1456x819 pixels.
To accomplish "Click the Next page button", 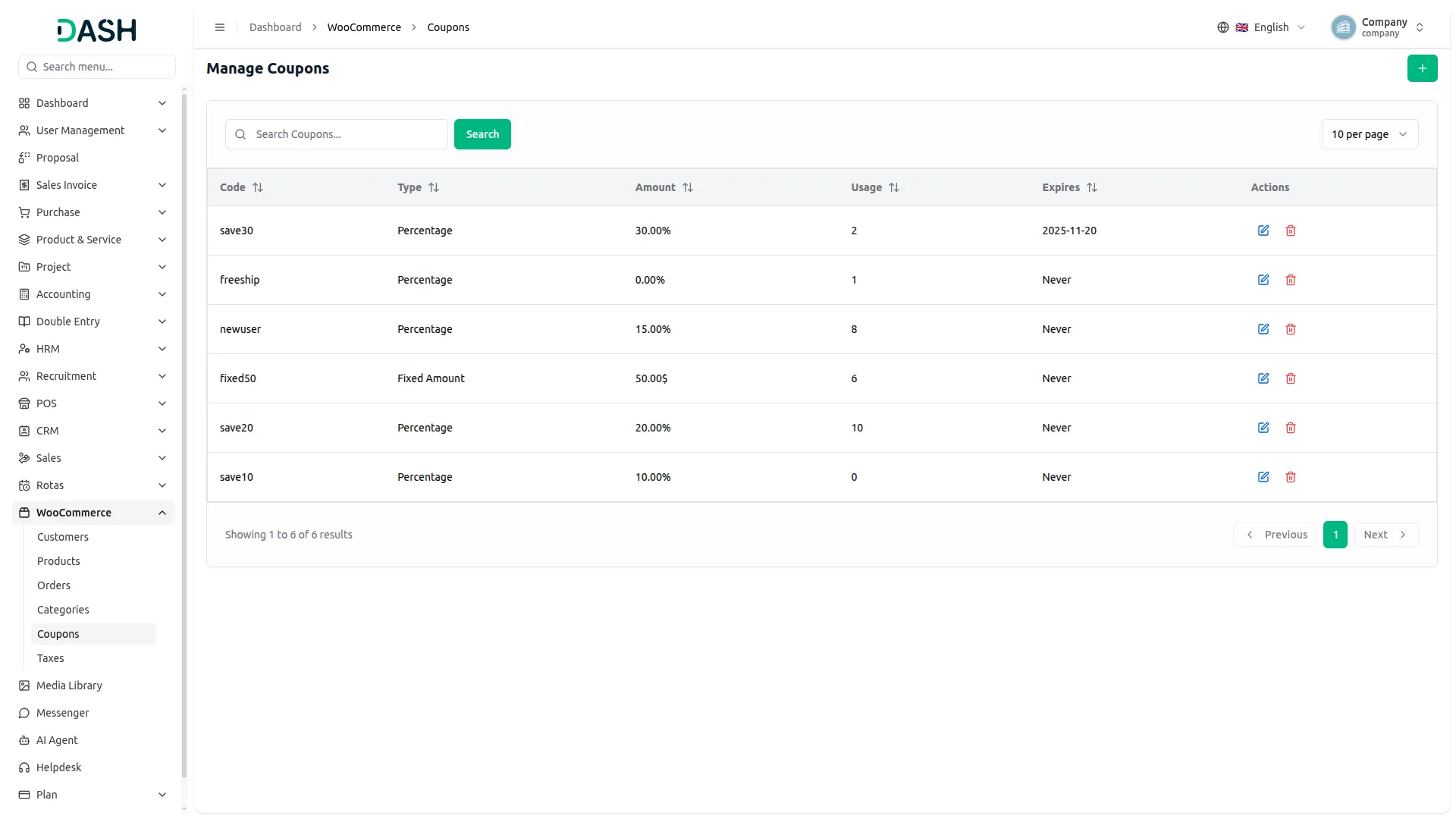I will [1385, 535].
